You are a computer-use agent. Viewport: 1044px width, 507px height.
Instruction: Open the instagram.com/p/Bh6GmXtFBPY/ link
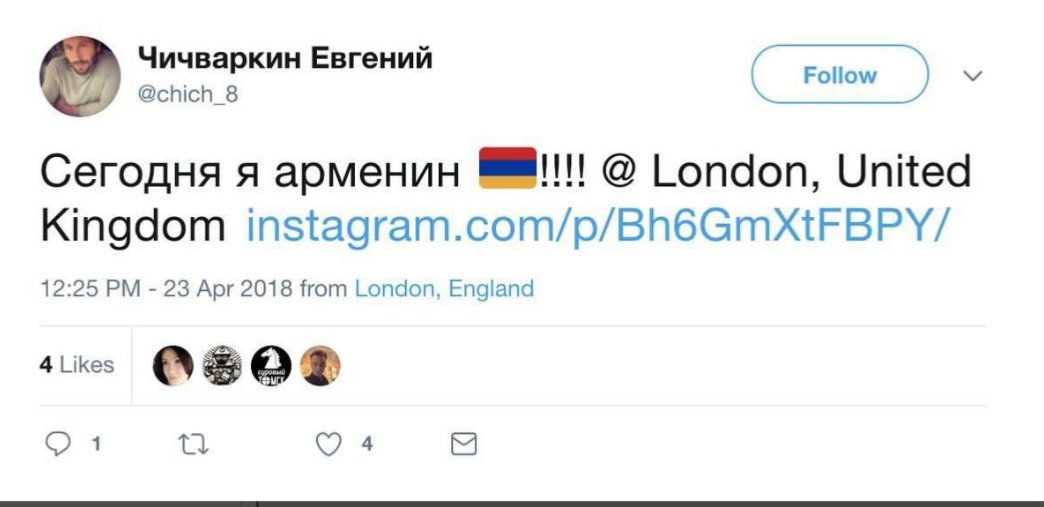(595, 227)
